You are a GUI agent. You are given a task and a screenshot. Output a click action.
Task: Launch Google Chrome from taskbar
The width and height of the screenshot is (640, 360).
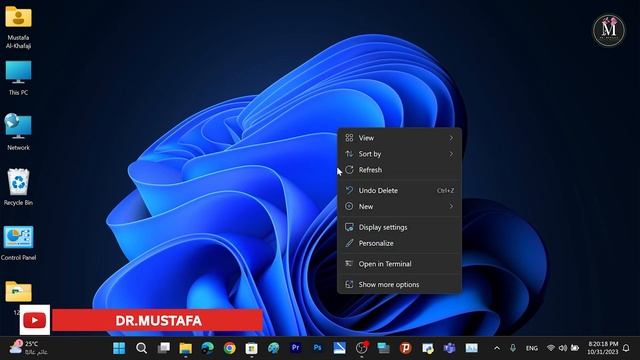(229, 348)
